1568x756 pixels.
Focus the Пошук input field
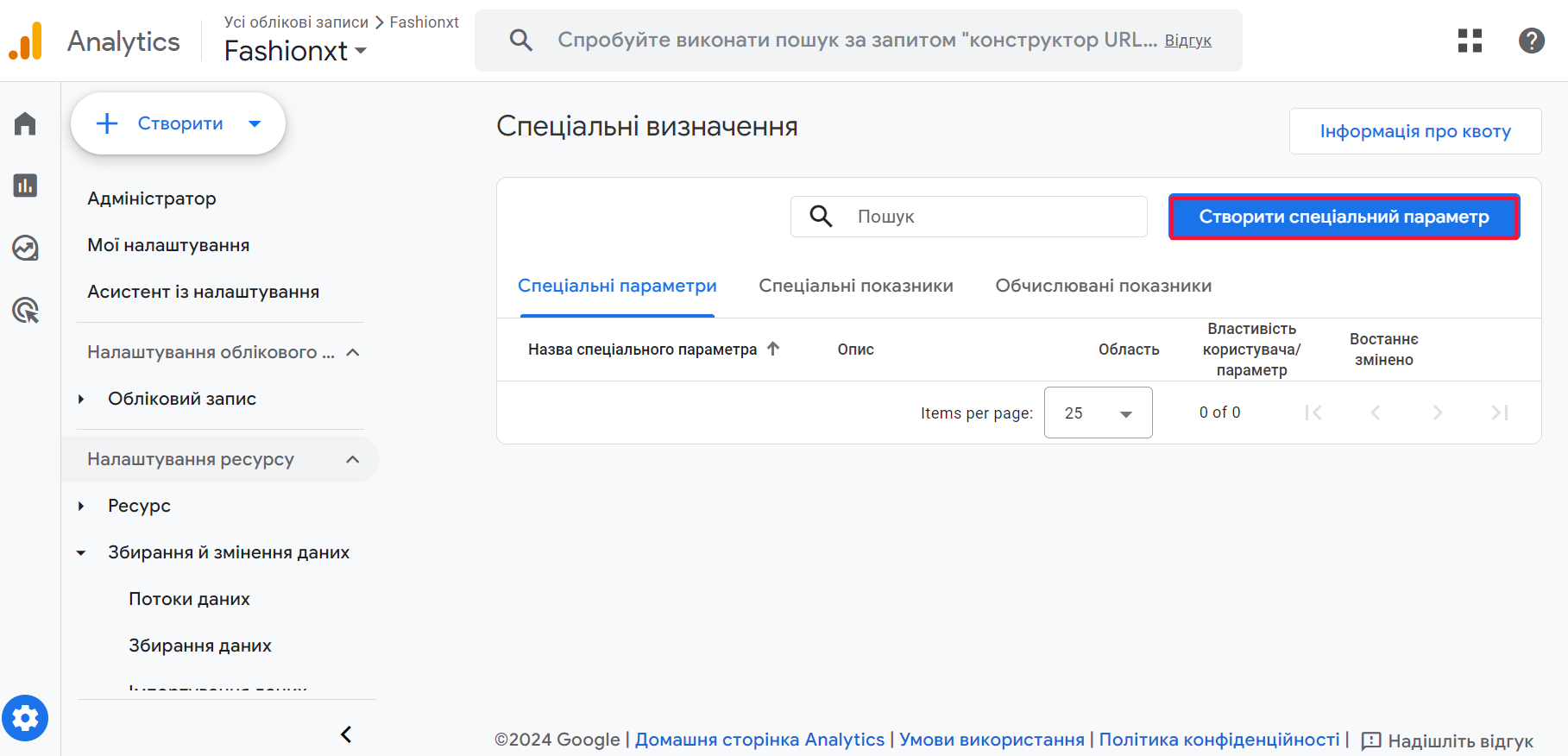969,217
